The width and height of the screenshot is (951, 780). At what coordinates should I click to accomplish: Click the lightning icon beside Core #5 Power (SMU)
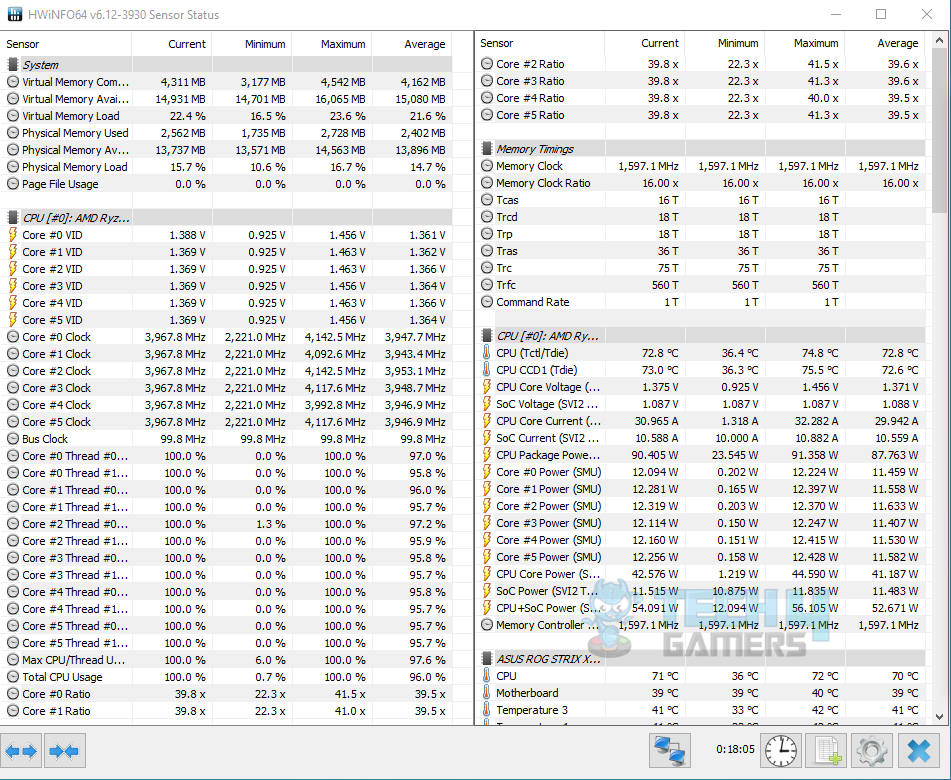486,557
